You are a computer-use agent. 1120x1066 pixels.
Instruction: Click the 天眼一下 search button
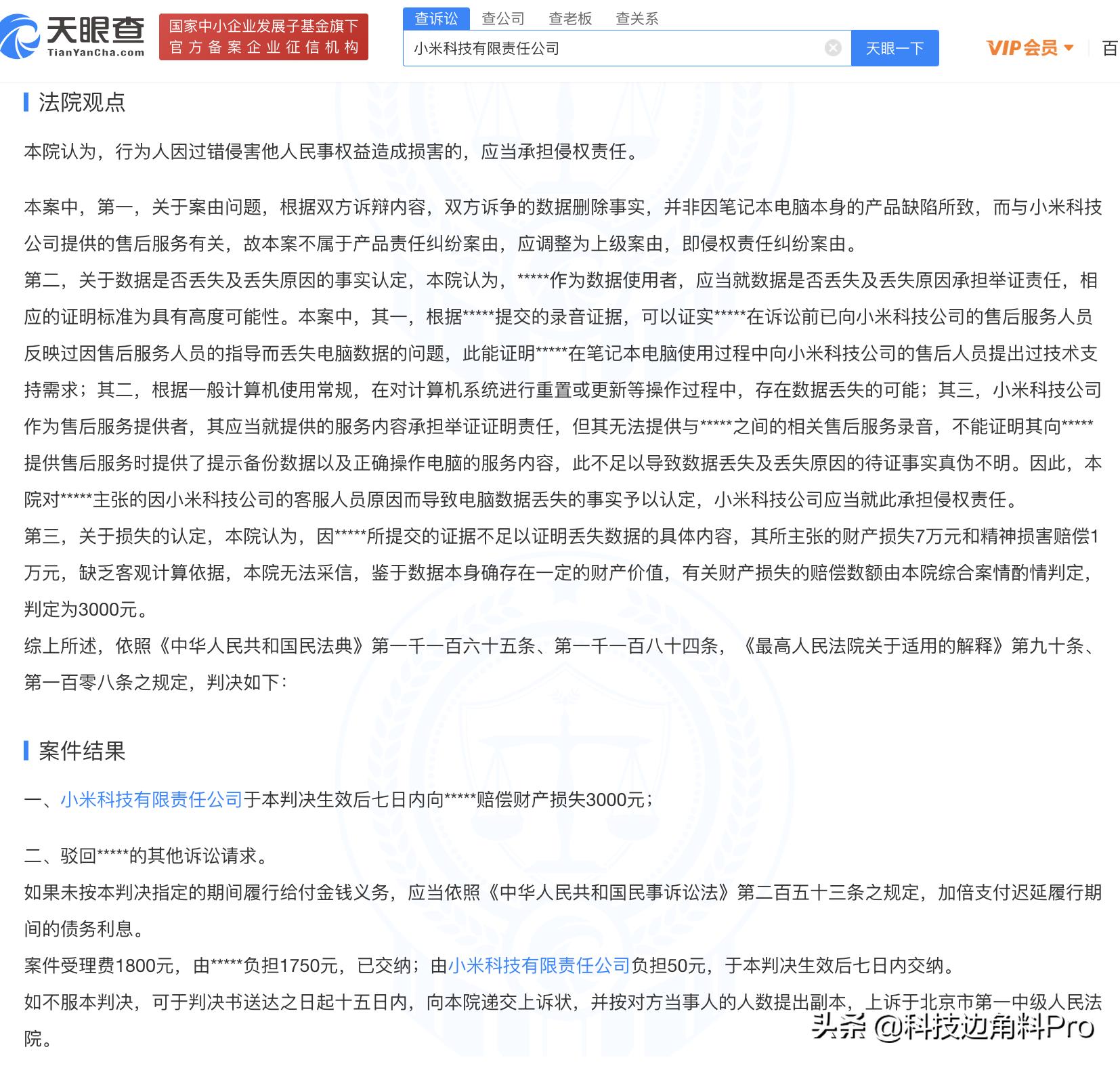(x=895, y=47)
